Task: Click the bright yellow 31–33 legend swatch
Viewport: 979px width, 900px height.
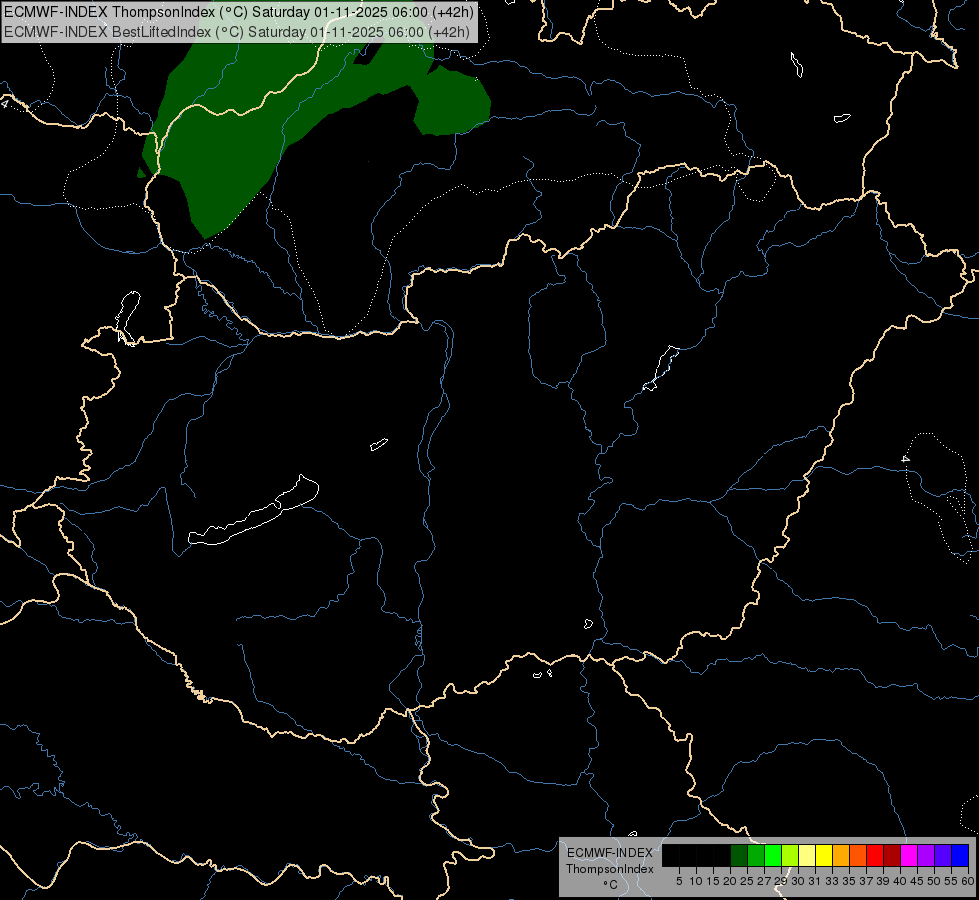Action: pos(824,856)
